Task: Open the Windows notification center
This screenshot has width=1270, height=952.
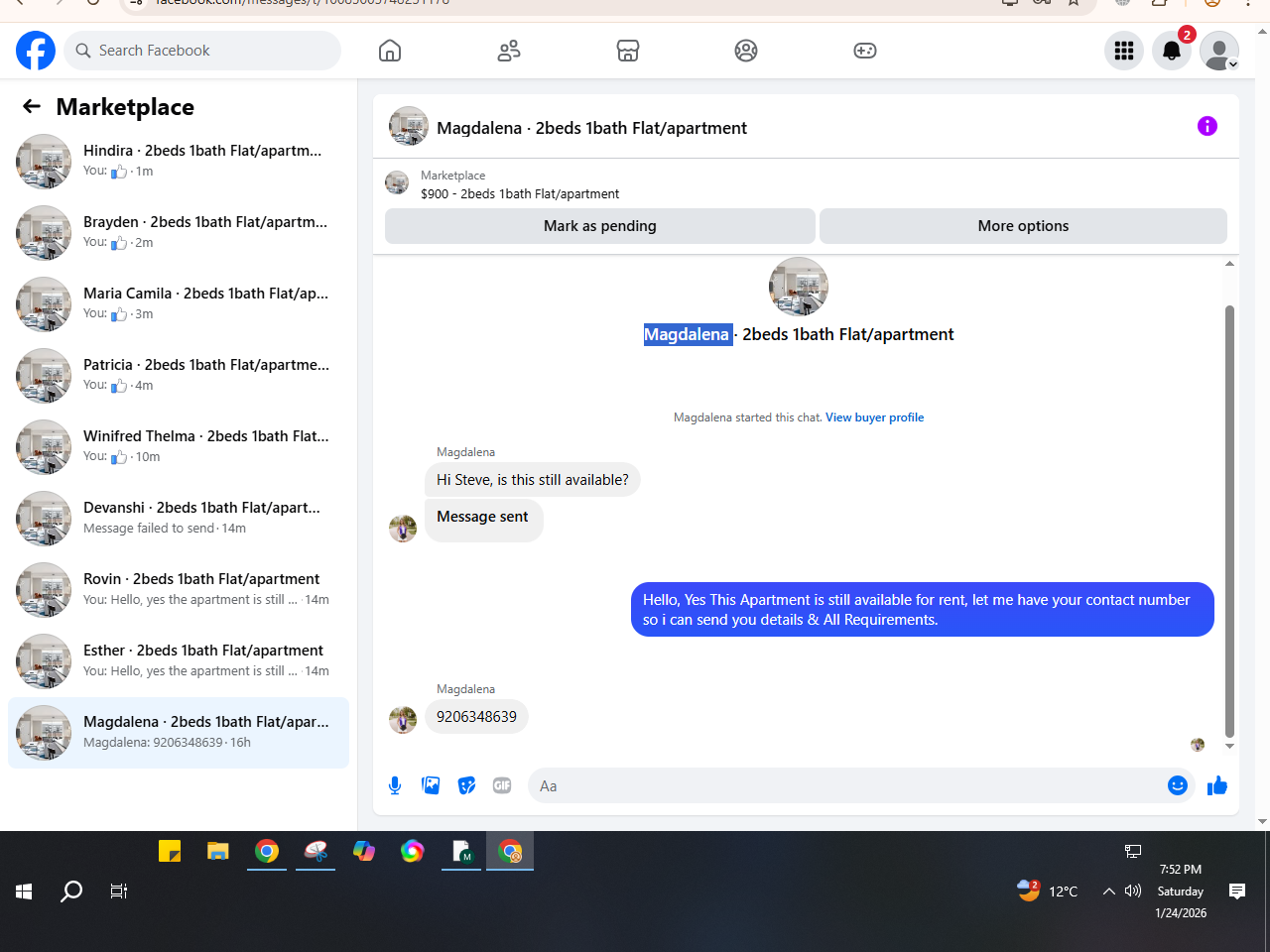Action: 1237,892
